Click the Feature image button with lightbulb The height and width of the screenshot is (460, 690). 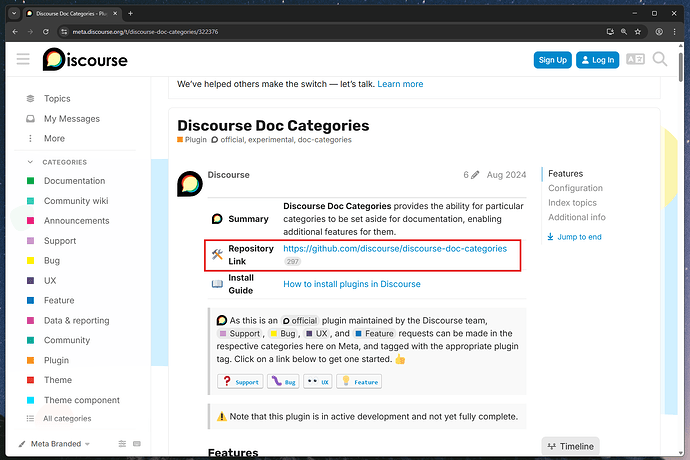(359, 381)
